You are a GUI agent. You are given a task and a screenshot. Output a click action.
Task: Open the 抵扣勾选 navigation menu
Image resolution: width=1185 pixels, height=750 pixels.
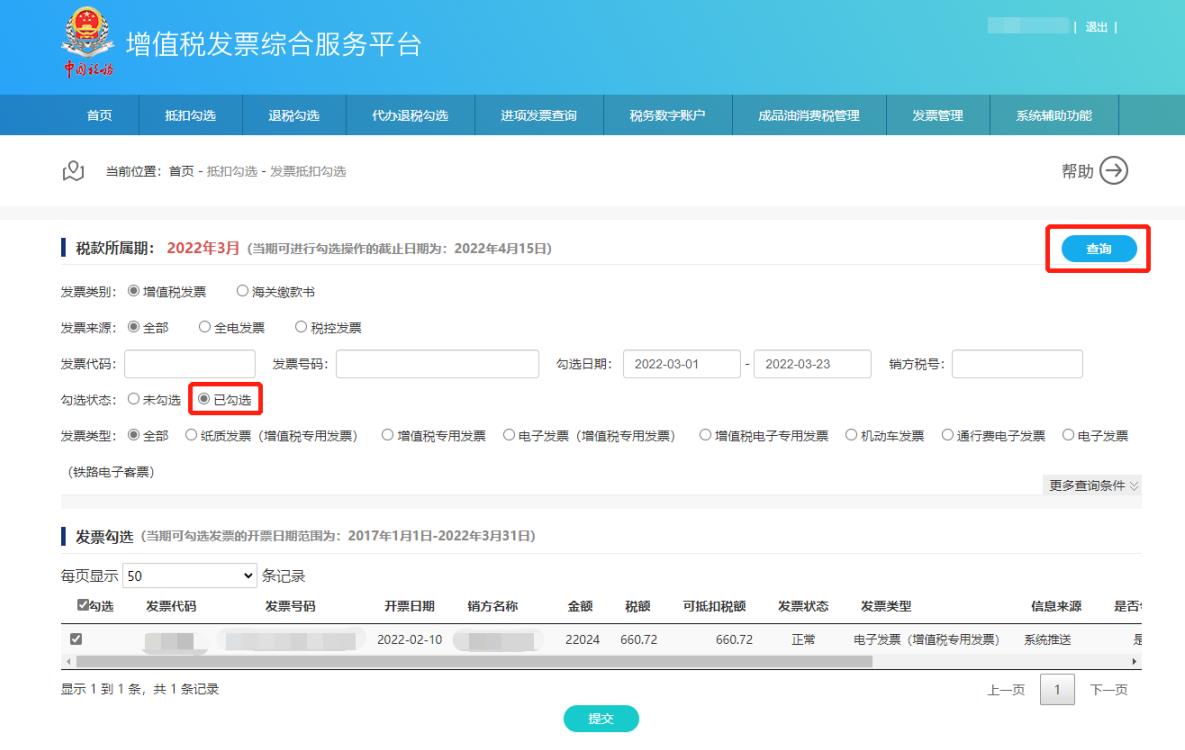[190, 115]
